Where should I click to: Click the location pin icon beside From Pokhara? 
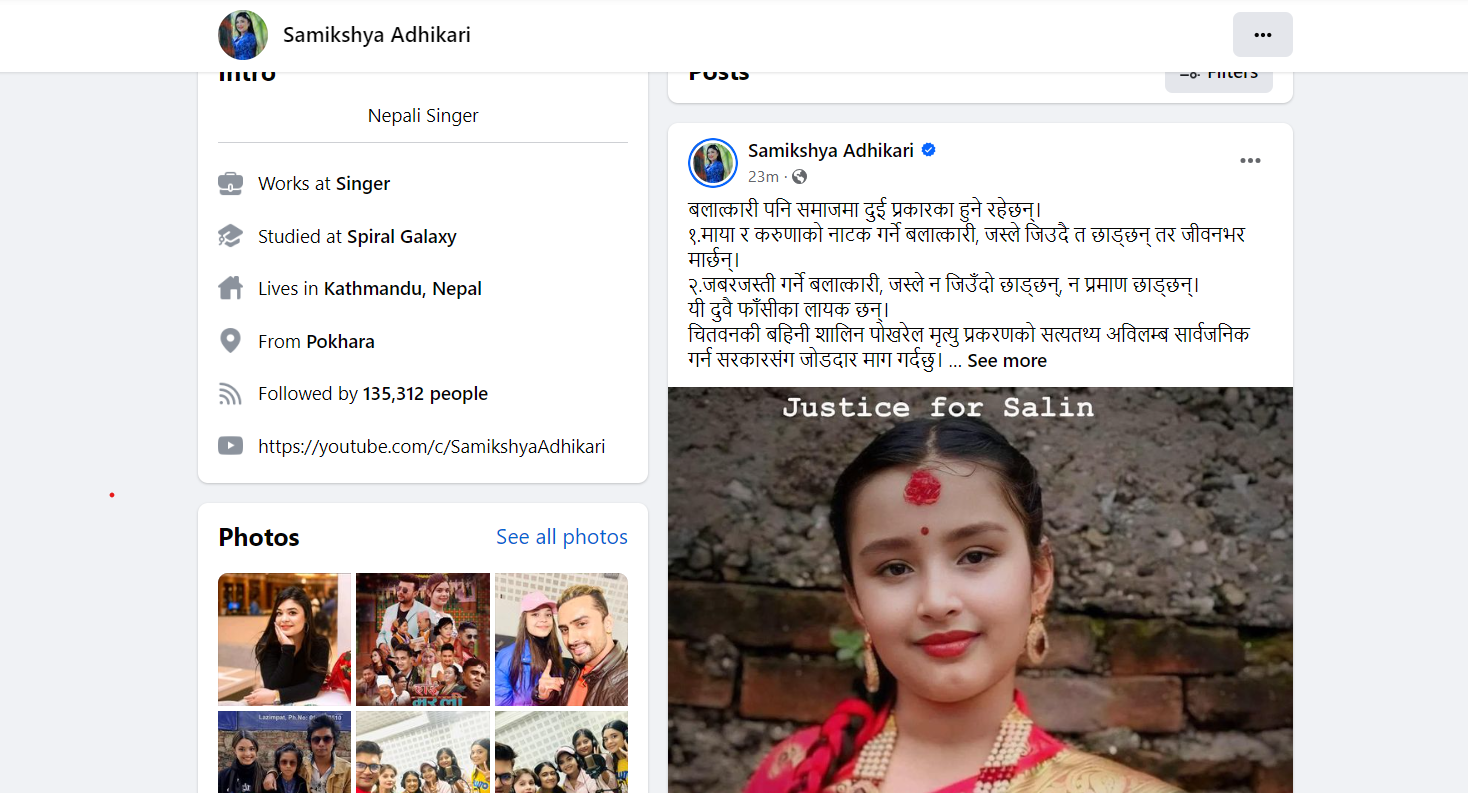tap(230, 341)
